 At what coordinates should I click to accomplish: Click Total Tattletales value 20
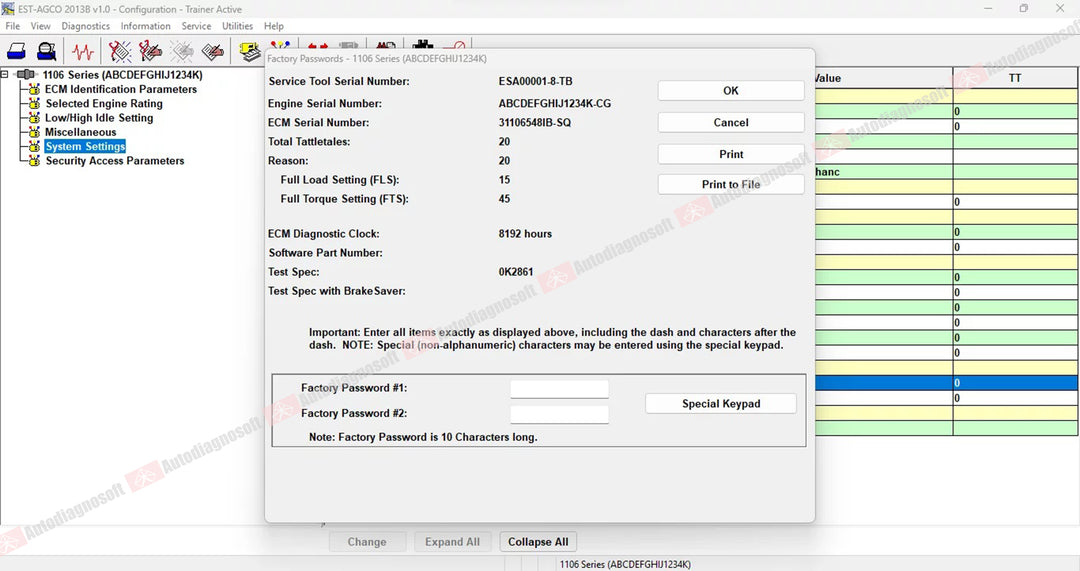coord(504,141)
